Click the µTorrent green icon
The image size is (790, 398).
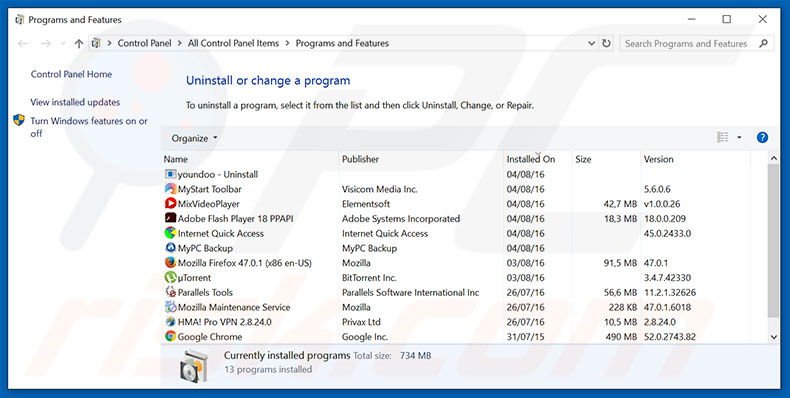pos(170,277)
